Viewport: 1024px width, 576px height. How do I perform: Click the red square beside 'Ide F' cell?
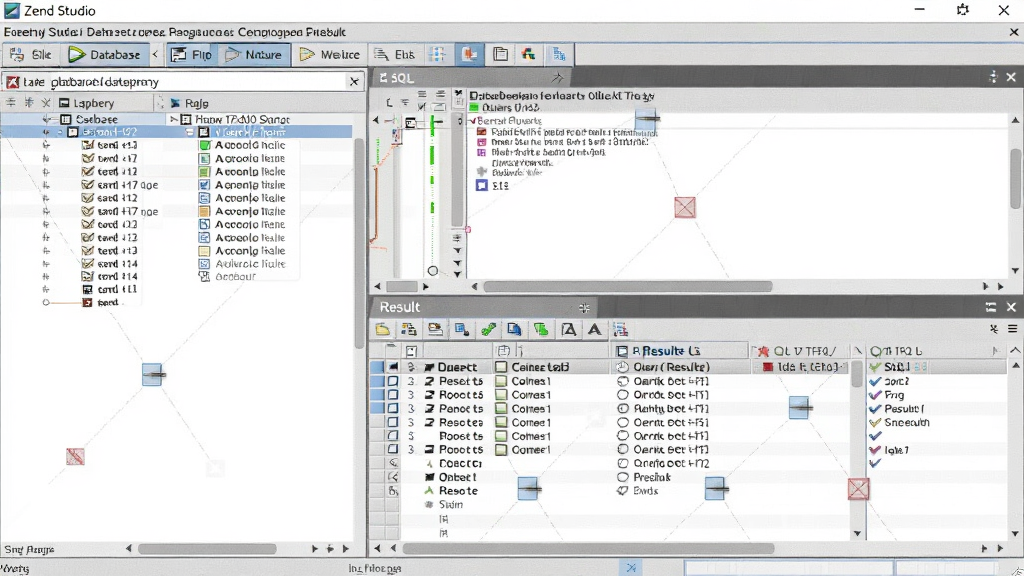pyautogui.click(x=768, y=367)
